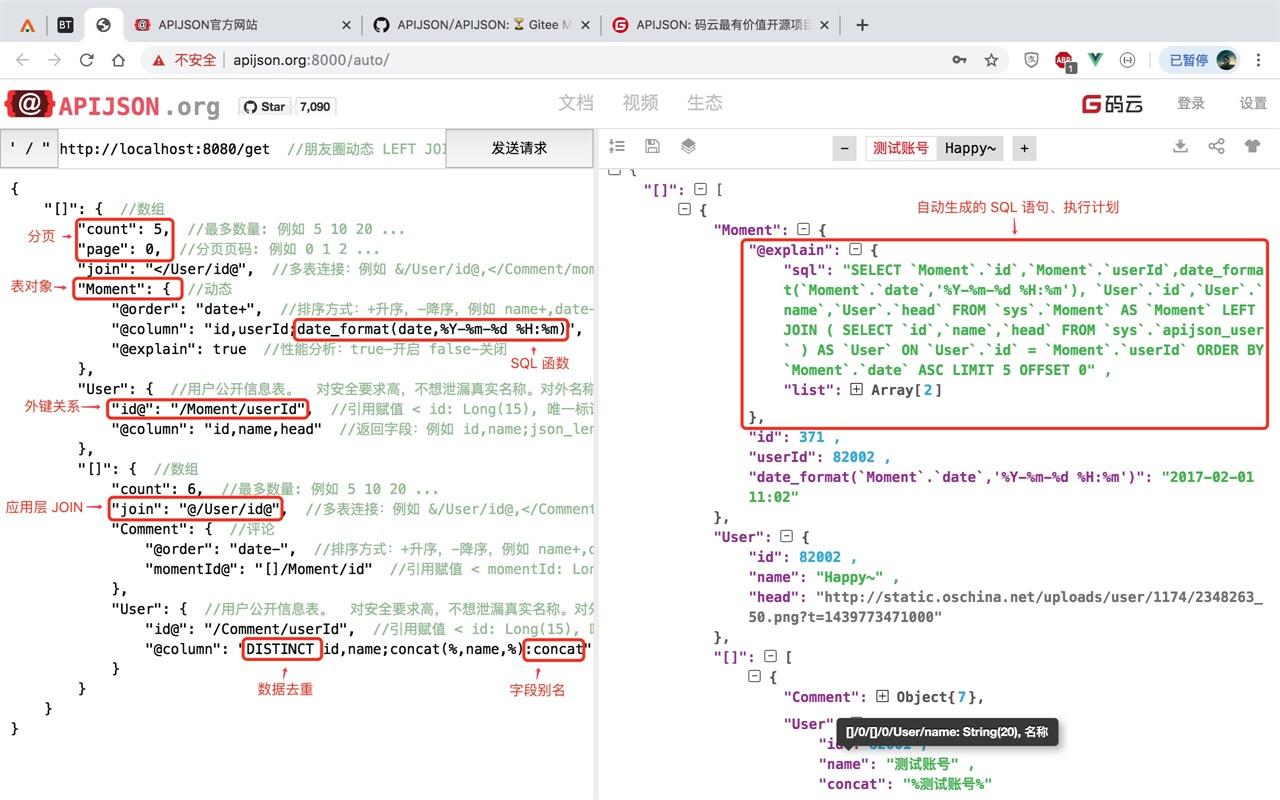1280x800 pixels.
Task: Open the list/outline view icon in toolbar
Action: [618, 146]
